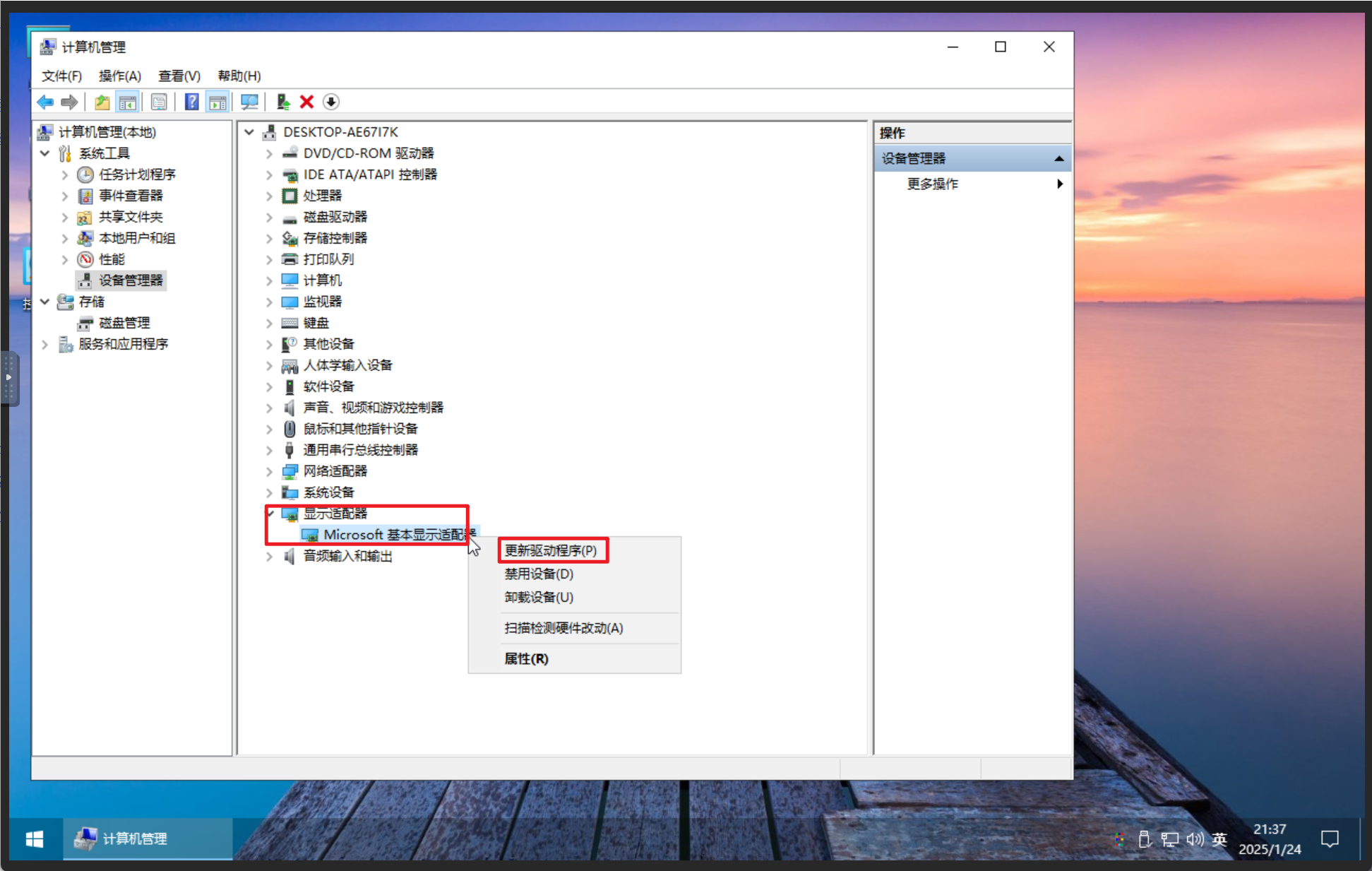
Task: Select 磁盘管理 in the left tree
Action: tap(124, 323)
